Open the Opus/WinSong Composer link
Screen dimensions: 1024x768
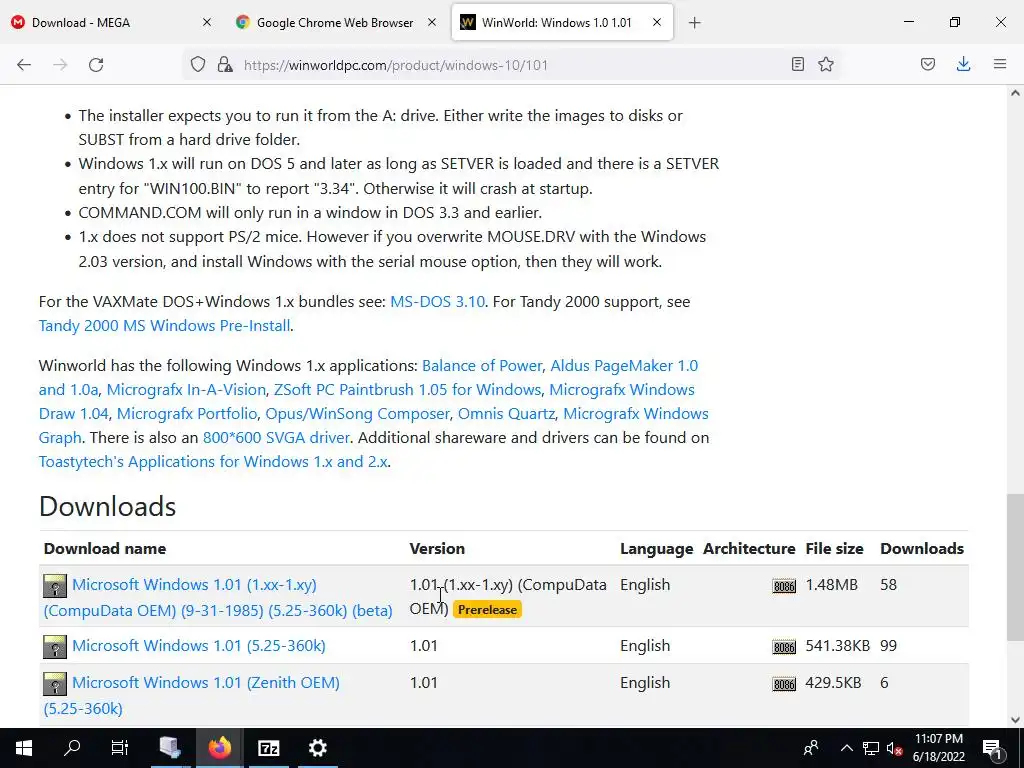click(357, 414)
